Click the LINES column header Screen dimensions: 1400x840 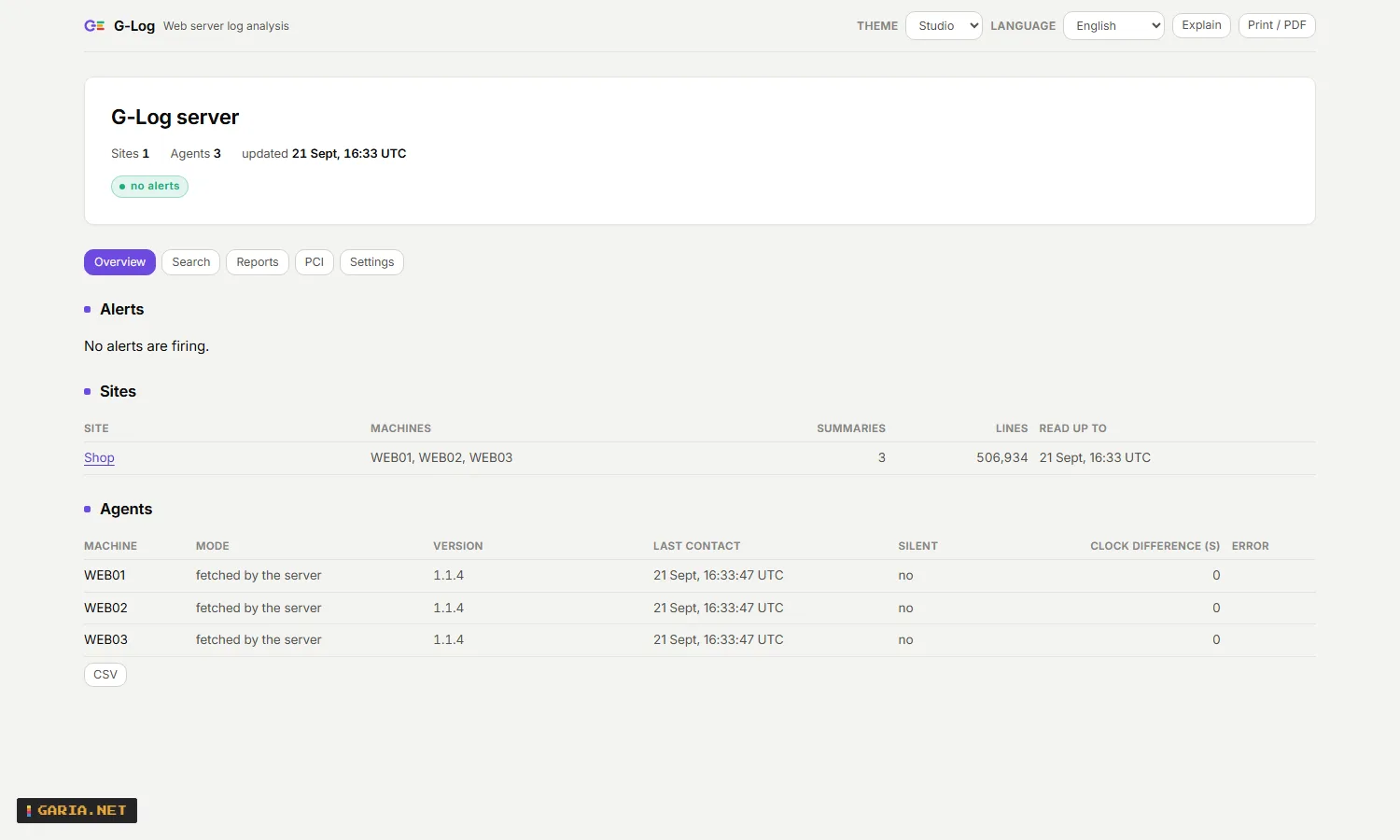[1012, 428]
